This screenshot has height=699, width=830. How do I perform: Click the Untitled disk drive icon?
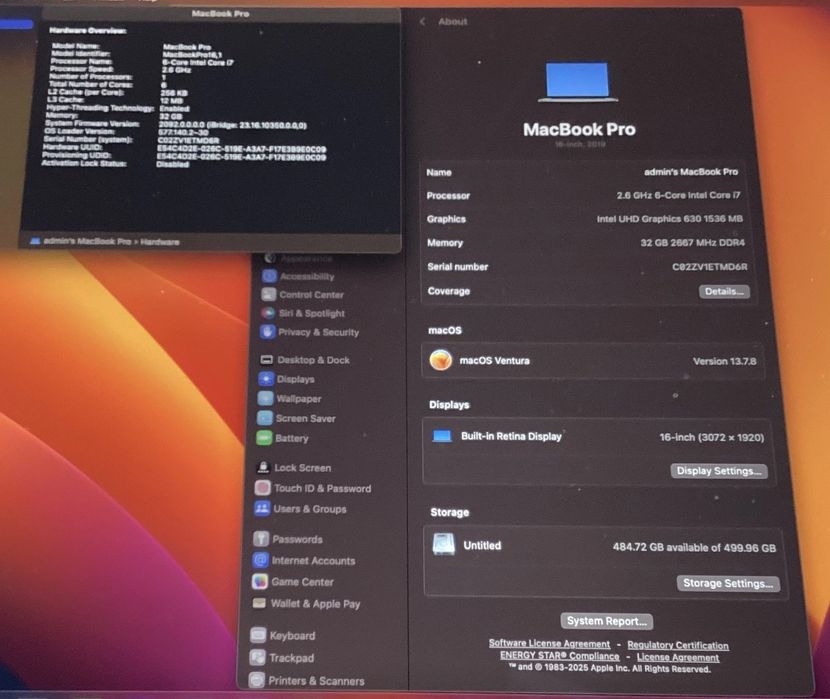pyautogui.click(x=444, y=544)
